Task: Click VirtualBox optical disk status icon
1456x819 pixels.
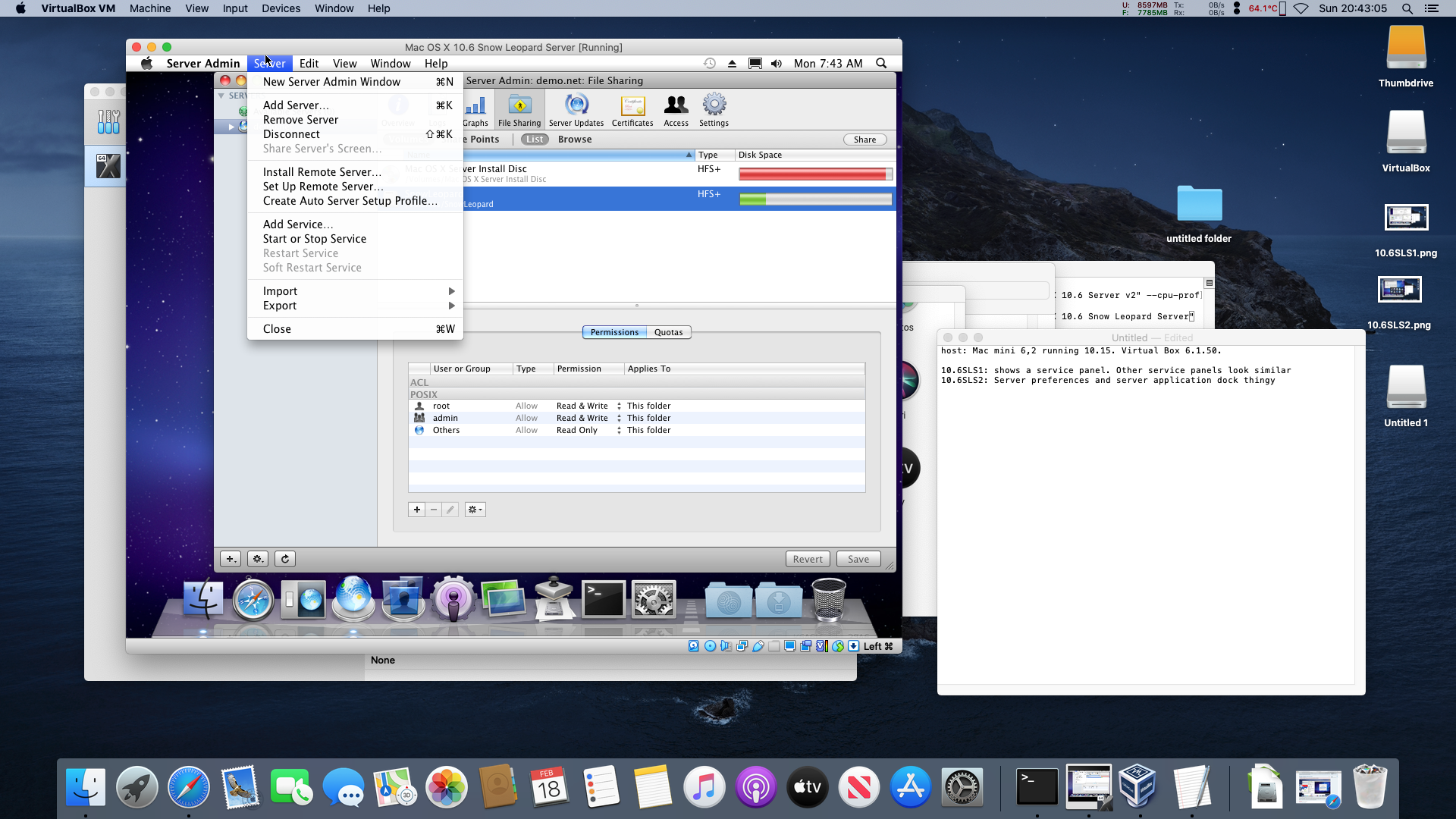Action: (710, 646)
